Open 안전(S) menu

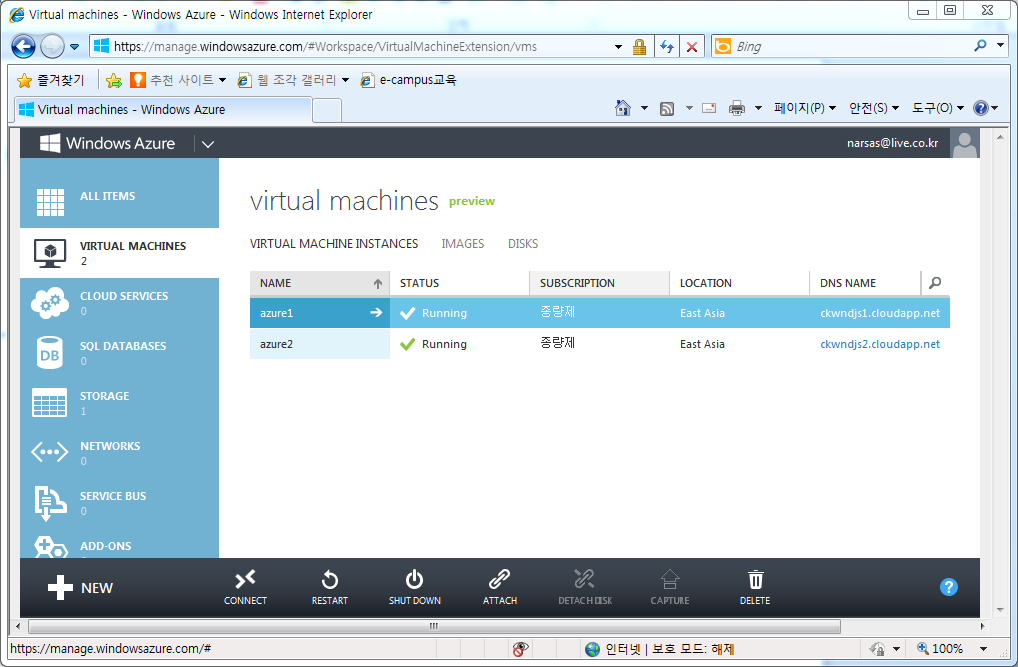(873, 108)
